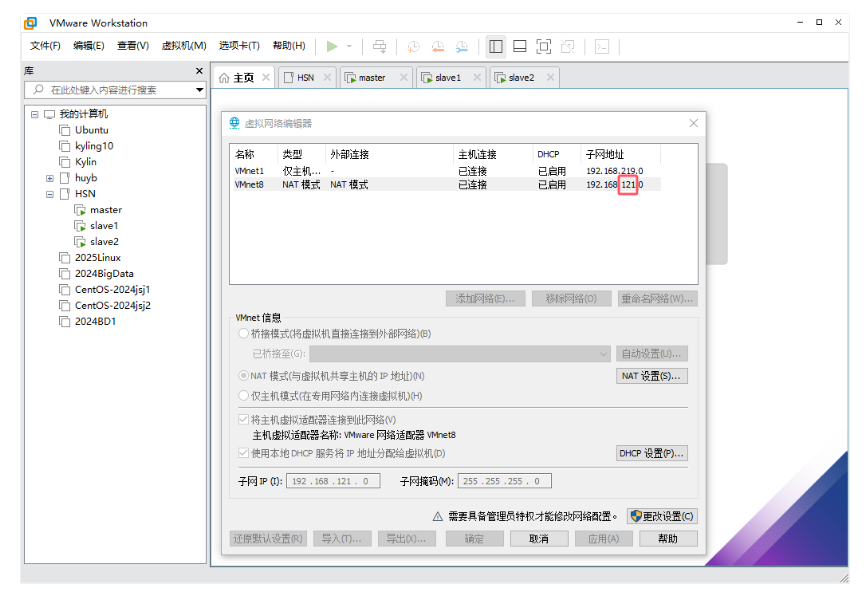Open the 帮助(H) menu
Viewport: 864px width, 589px height.
pyautogui.click(x=289, y=46)
